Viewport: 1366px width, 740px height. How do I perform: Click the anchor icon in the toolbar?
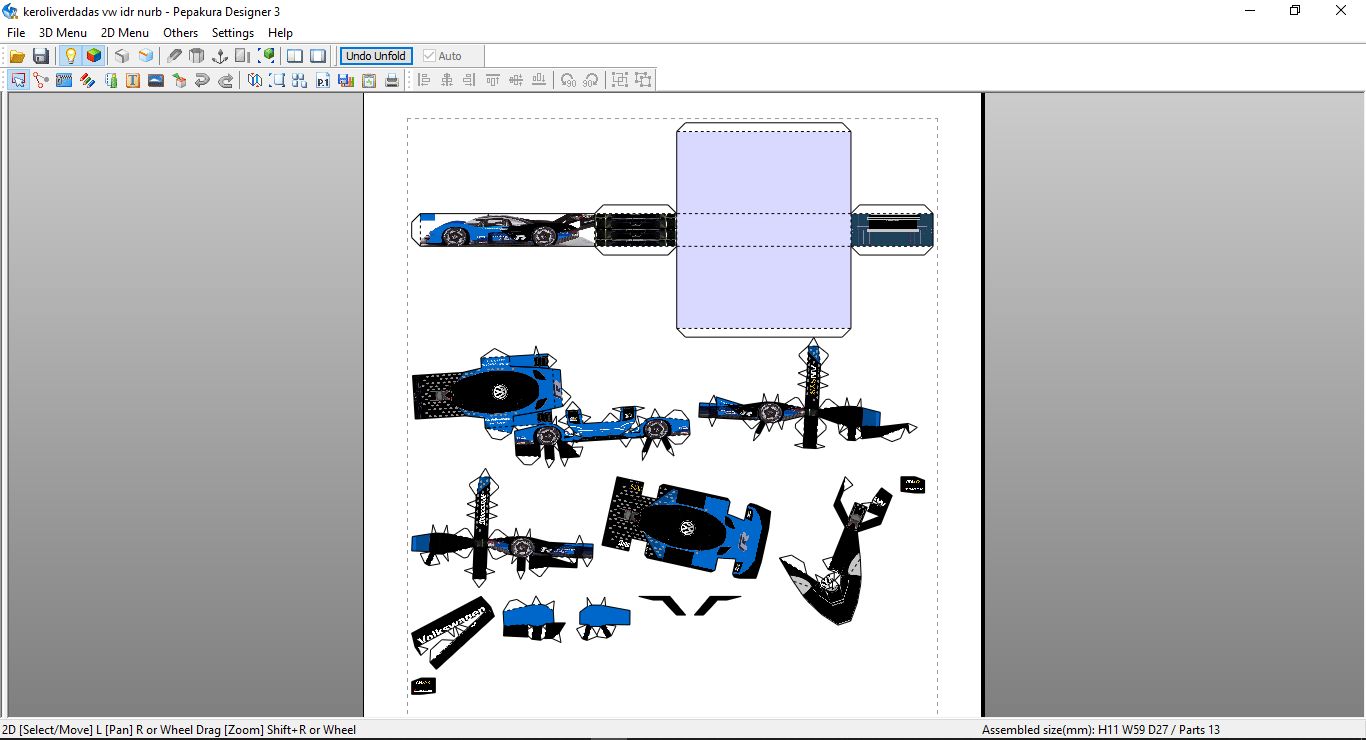220,56
